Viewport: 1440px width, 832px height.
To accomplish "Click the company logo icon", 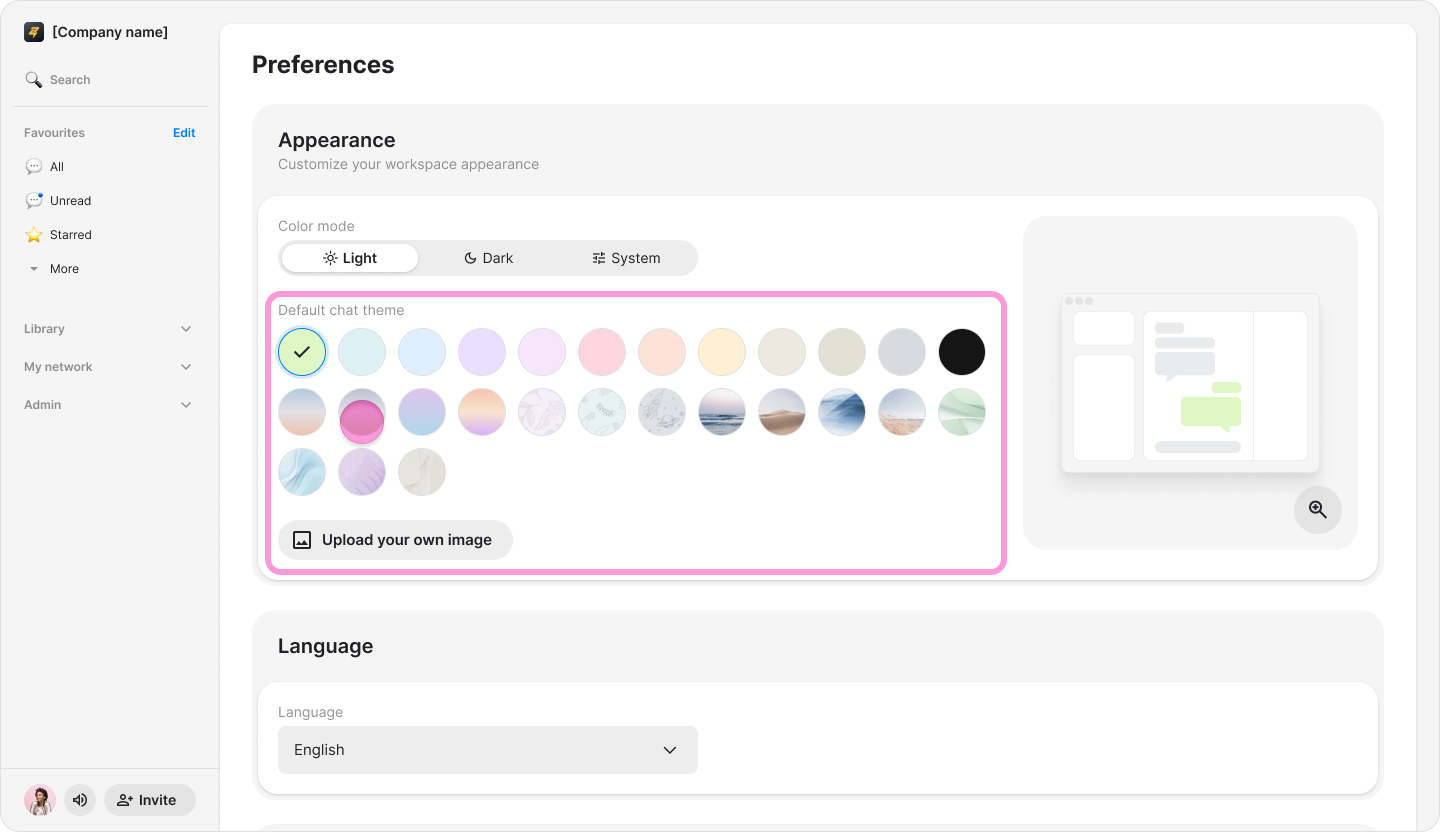I will tap(34, 32).
